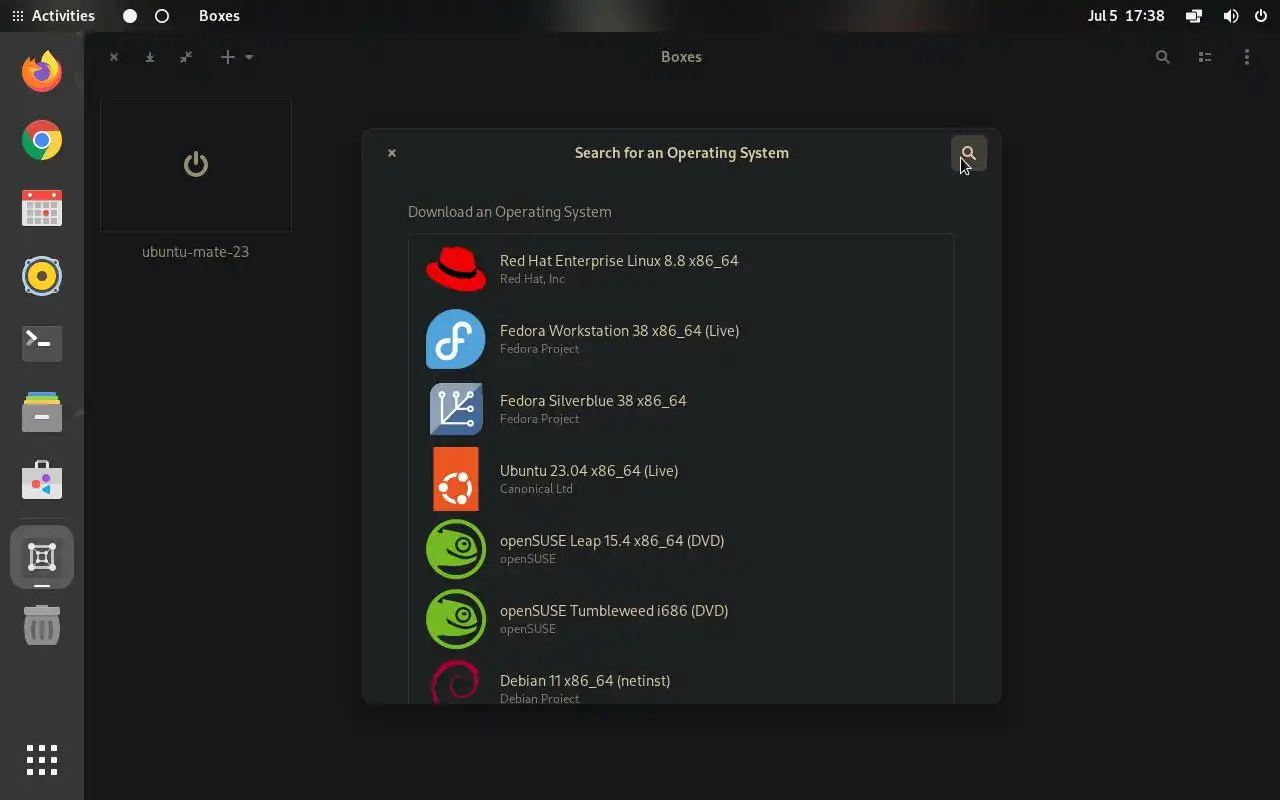1280x800 pixels.
Task: Click the Fedora Silverblue logo icon
Action: (x=456, y=409)
